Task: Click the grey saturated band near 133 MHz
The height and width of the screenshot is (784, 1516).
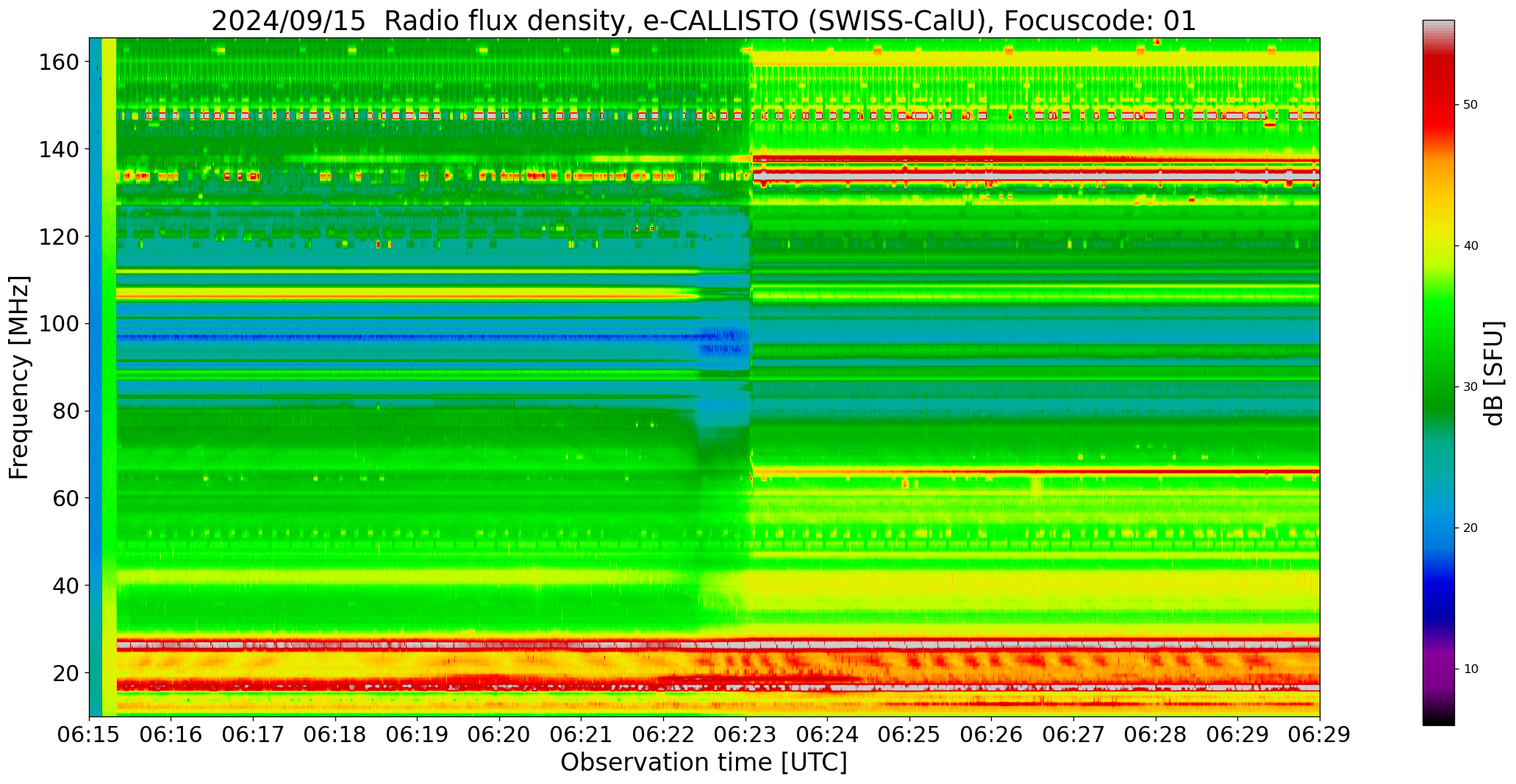Action: [1035, 176]
